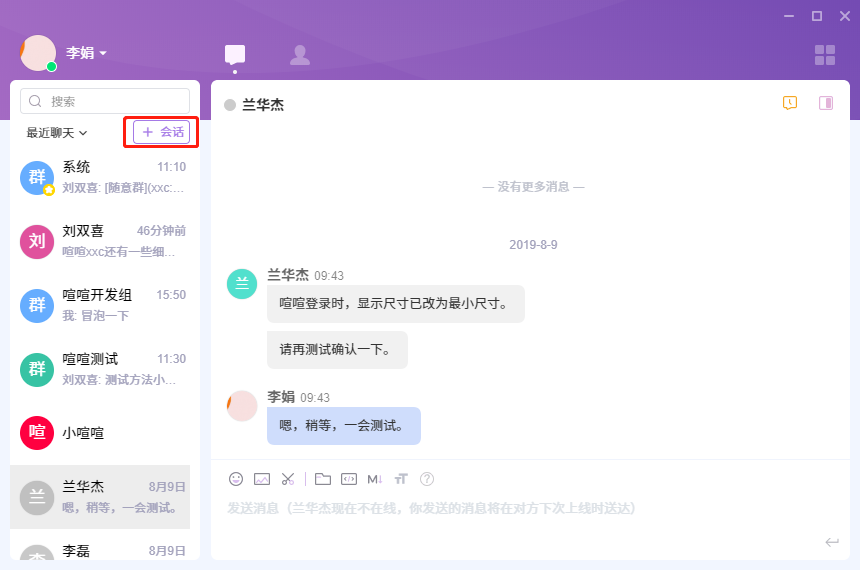The height and width of the screenshot is (570, 860).
Task: Open the 喧喧开发组 group chat
Action: tap(105, 304)
